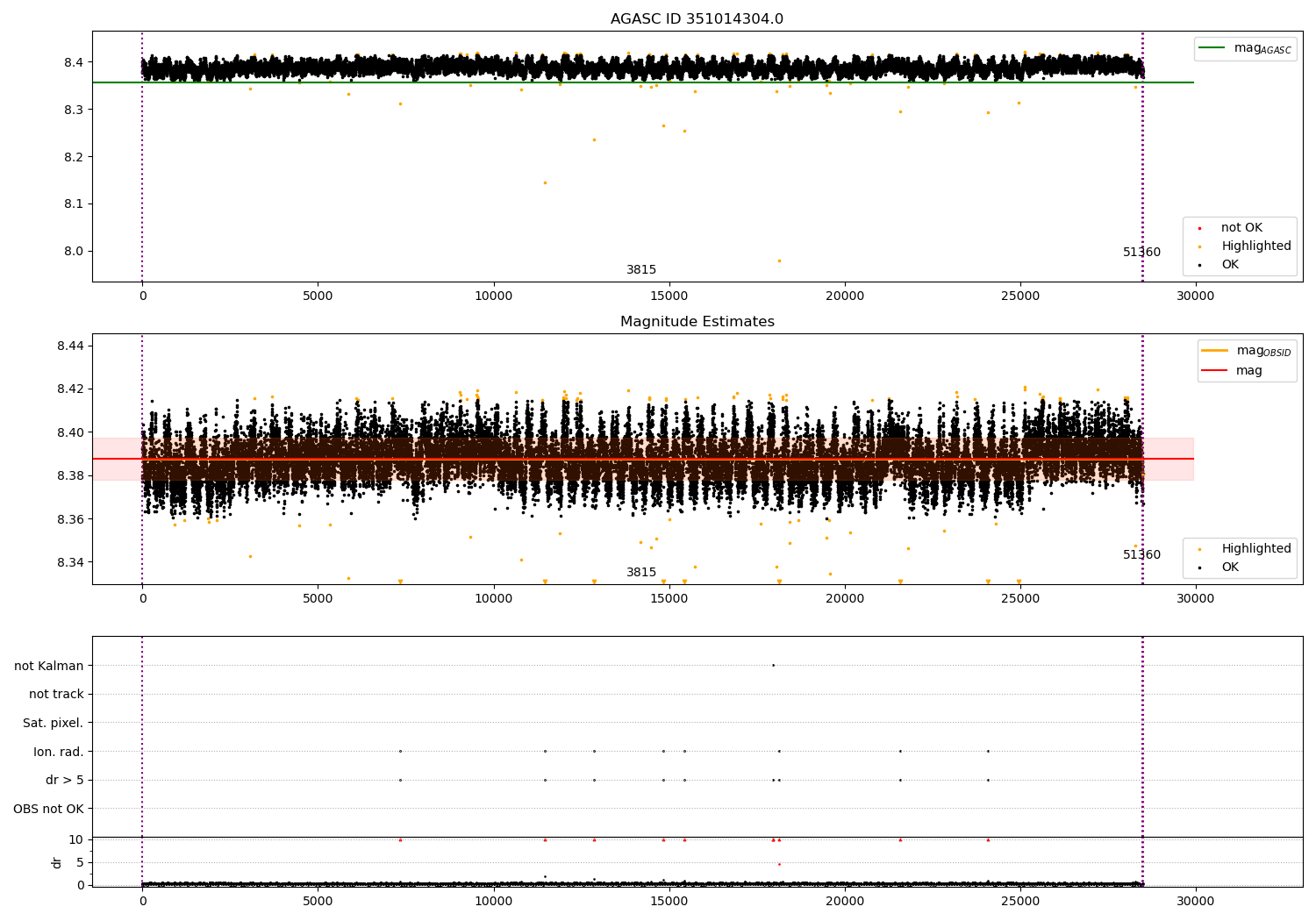Click the 20000 x-axis tick under top plot

(844, 296)
